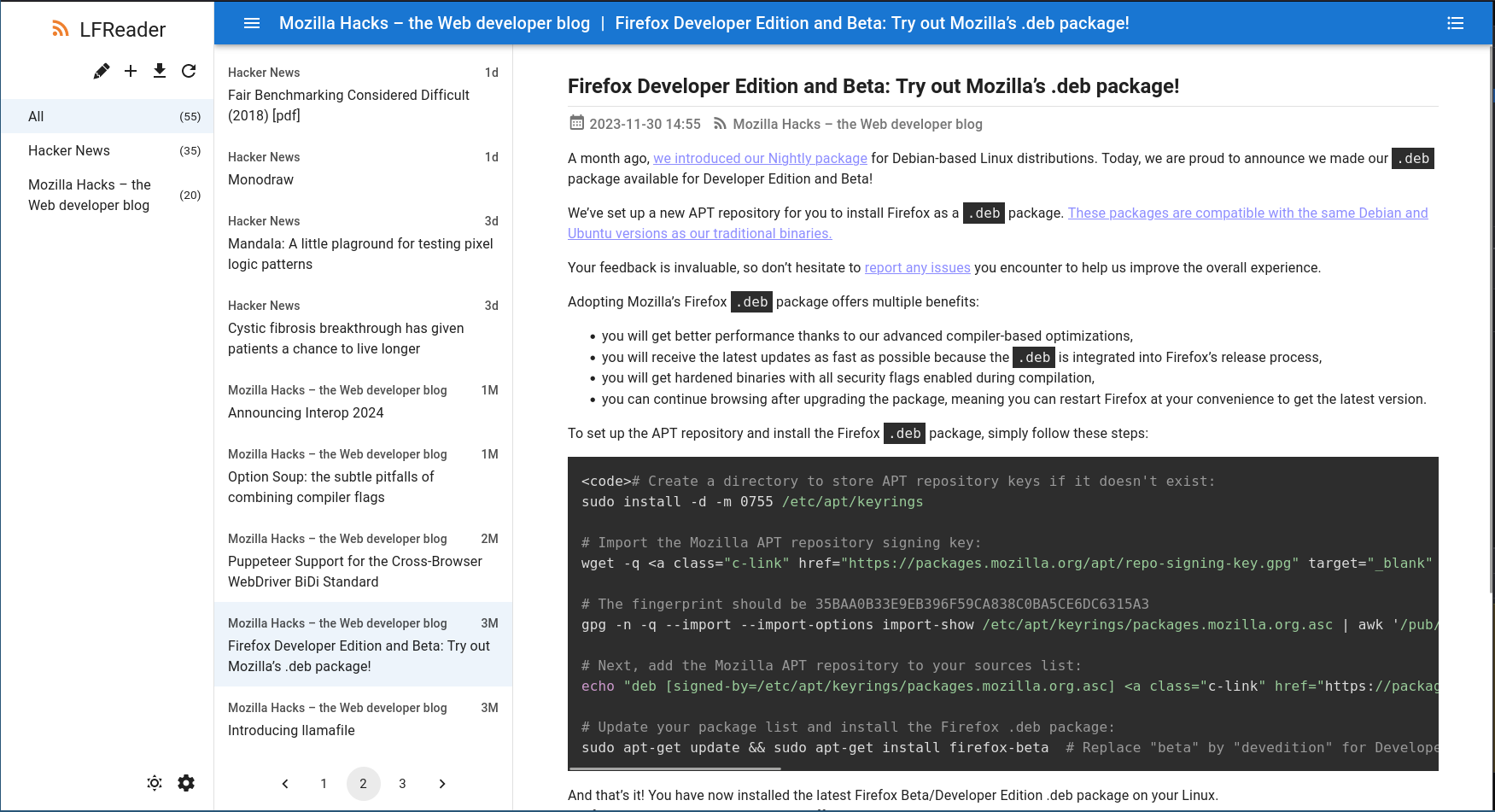Click 'sudo install -d -m 0755' code line
The image size is (1495, 812).
[x=752, y=501]
